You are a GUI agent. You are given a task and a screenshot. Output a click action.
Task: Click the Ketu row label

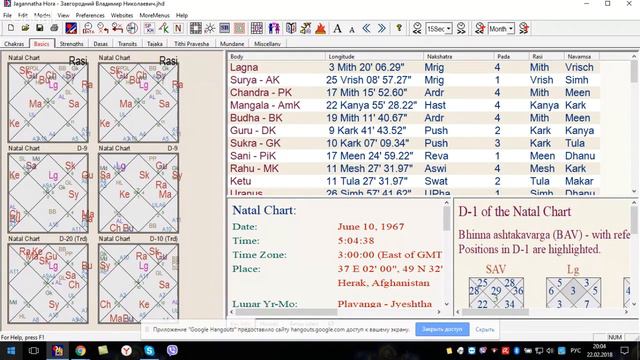241,181
